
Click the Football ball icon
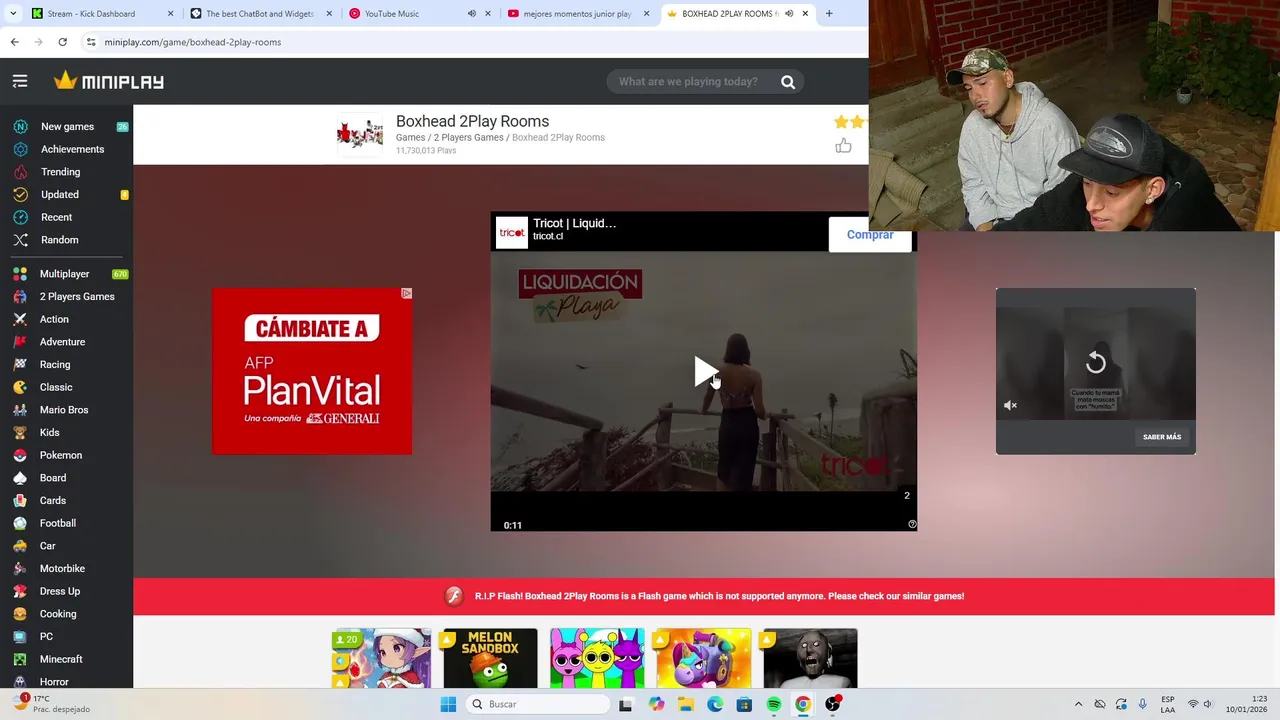20,523
